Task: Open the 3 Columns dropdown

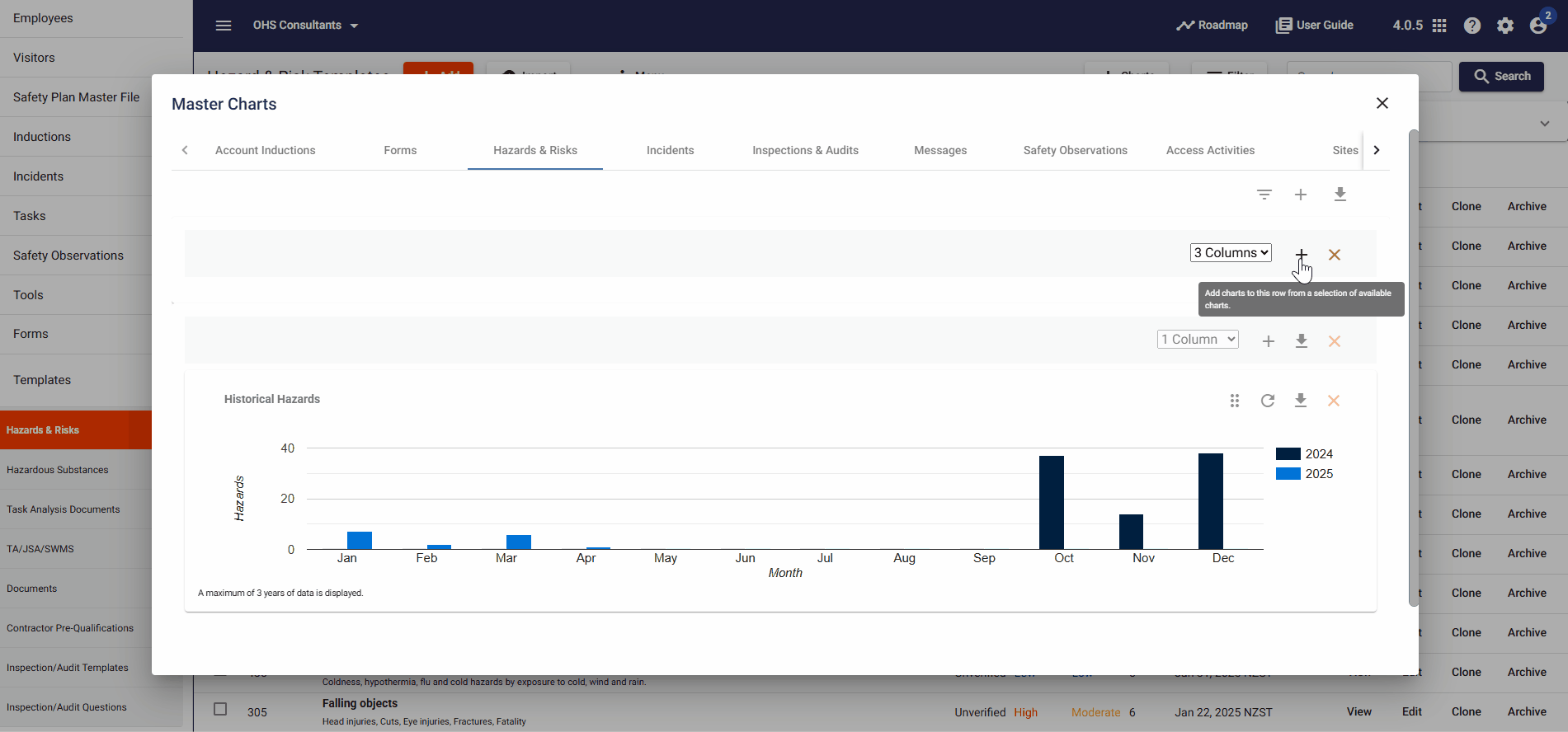Action: 1231,253
